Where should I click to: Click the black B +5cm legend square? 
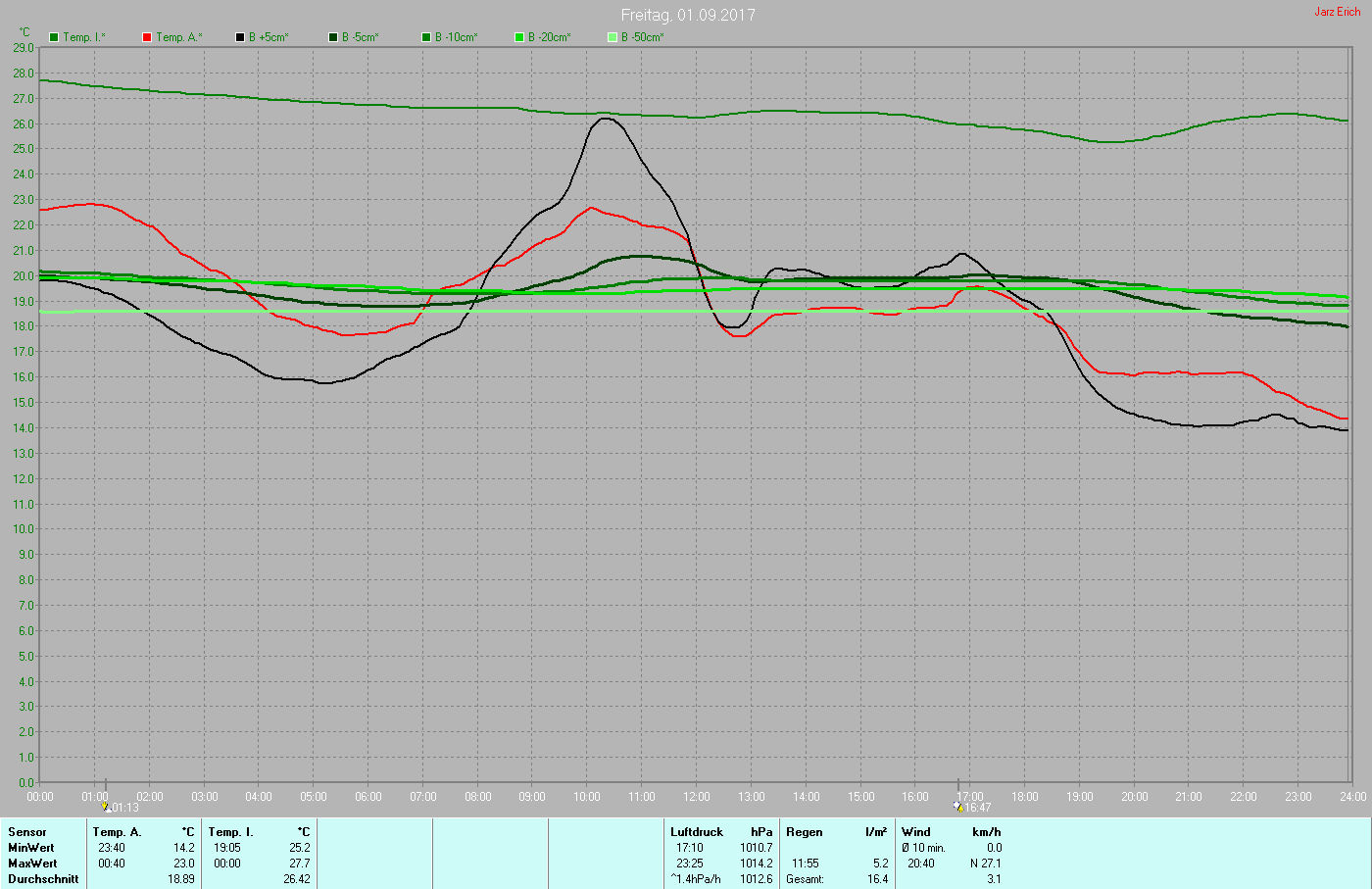pos(240,37)
